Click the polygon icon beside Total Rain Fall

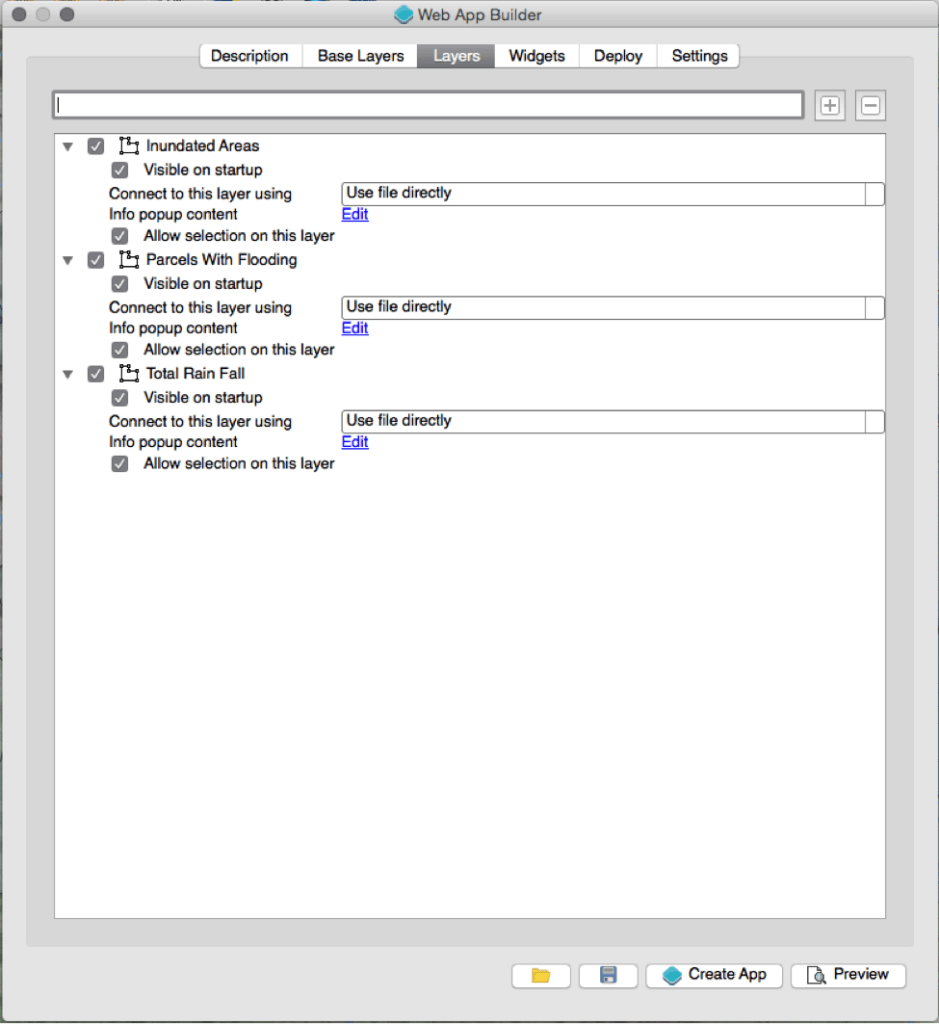[x=128, y=374]
